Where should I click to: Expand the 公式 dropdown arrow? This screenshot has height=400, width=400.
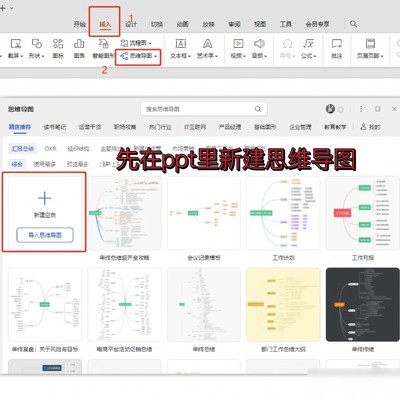point(315,56)
